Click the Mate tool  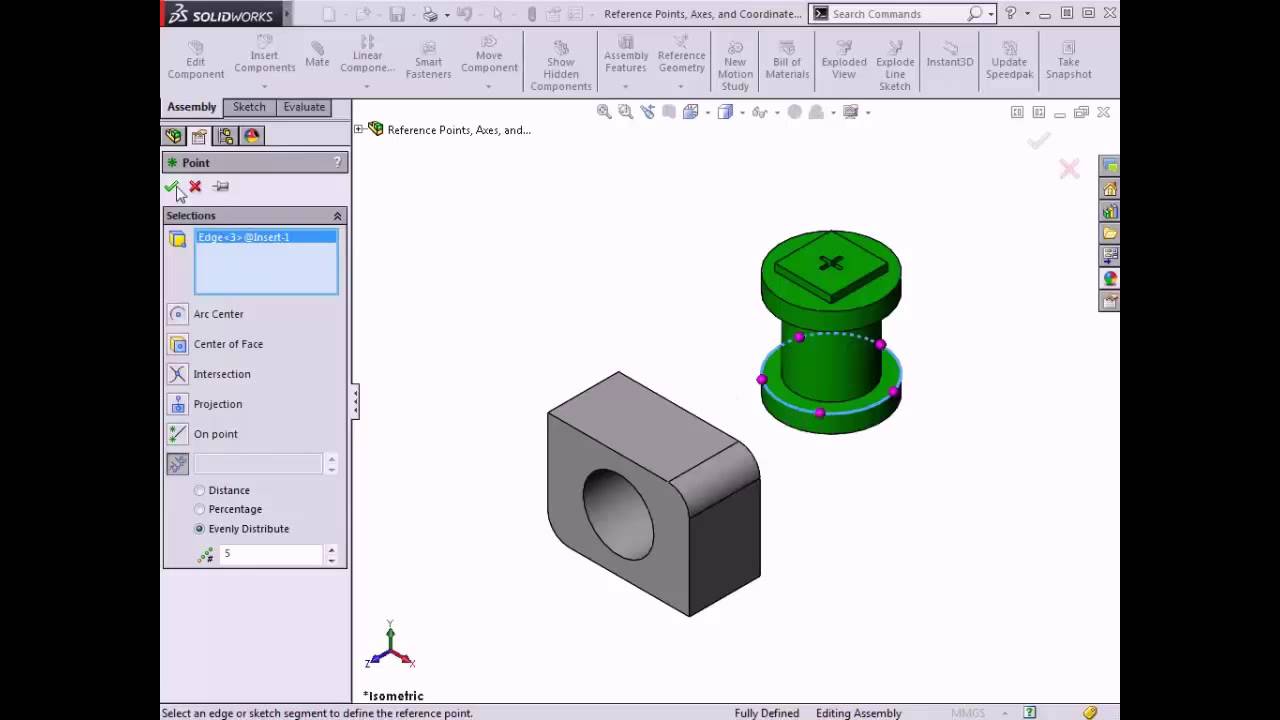(x=317, y=55)
